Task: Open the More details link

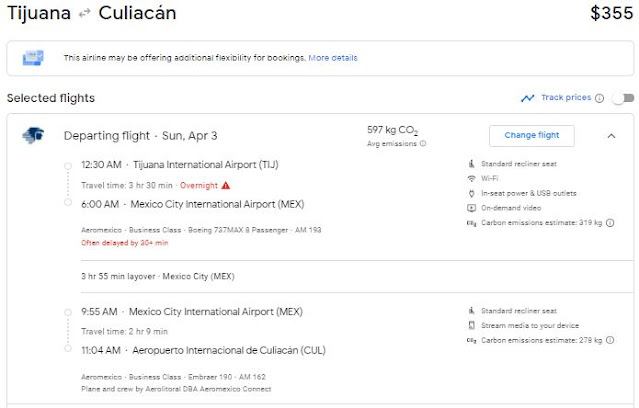Action: click(333, 58)
